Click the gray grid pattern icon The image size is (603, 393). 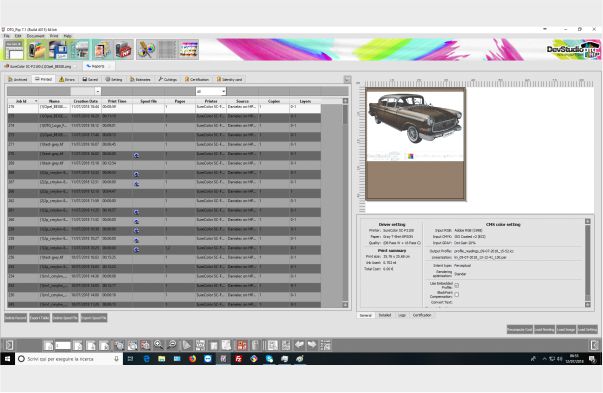tap(167, 50)
